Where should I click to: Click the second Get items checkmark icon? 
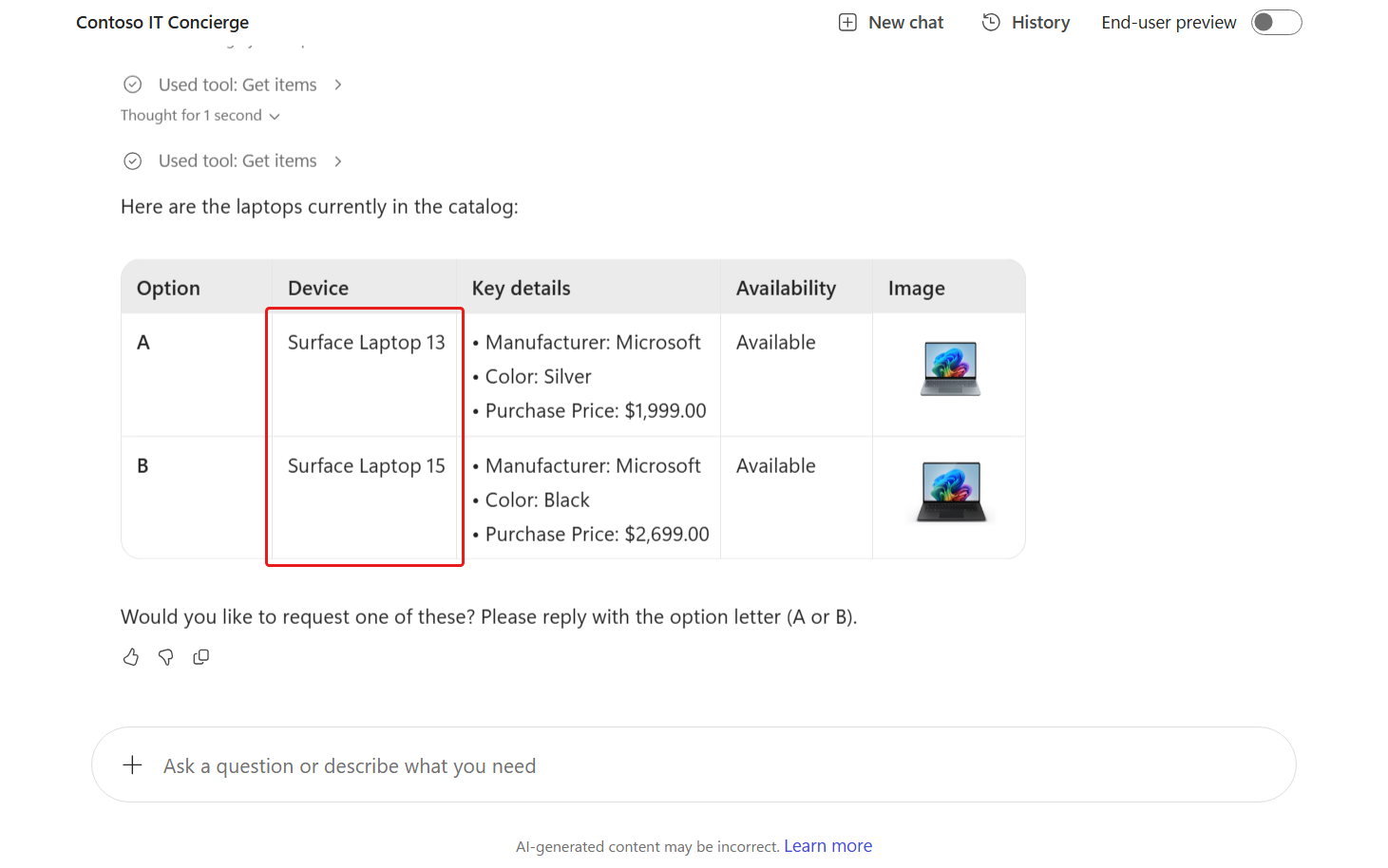pos(133,161)
